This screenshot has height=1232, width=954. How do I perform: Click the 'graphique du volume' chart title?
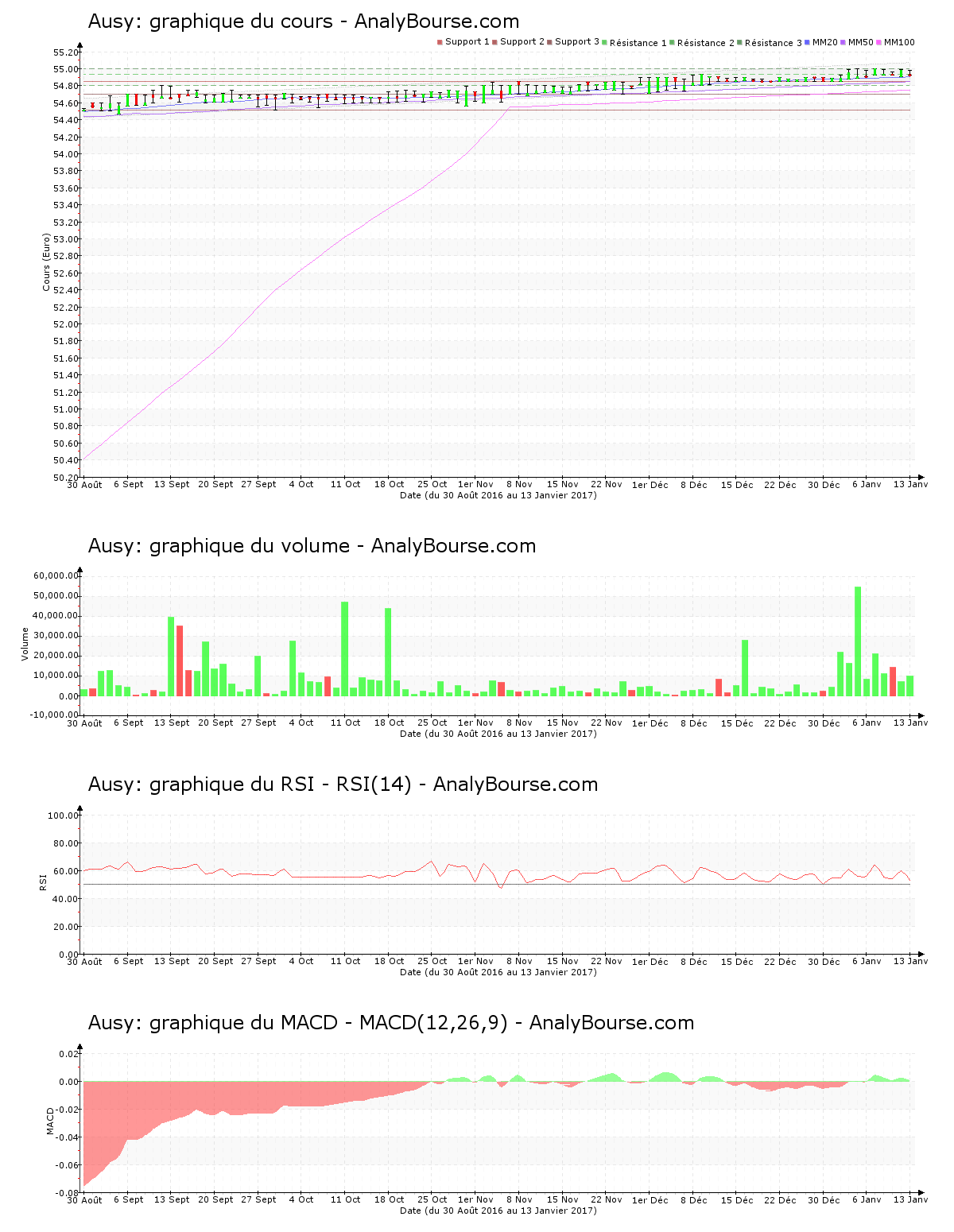click(312, 546)
